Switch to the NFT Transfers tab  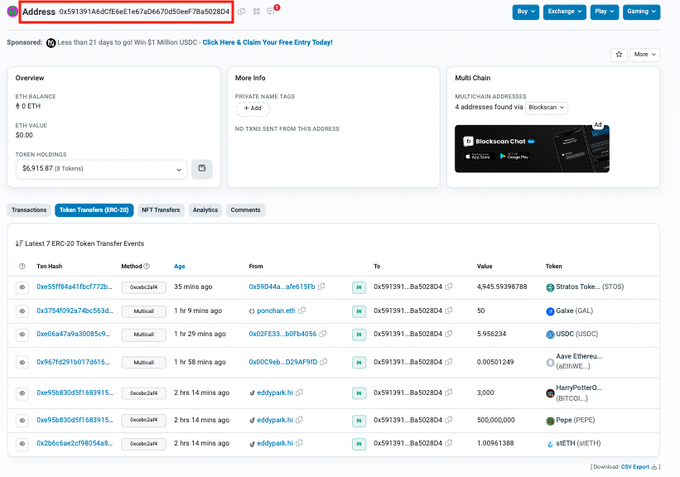point(161,210)
